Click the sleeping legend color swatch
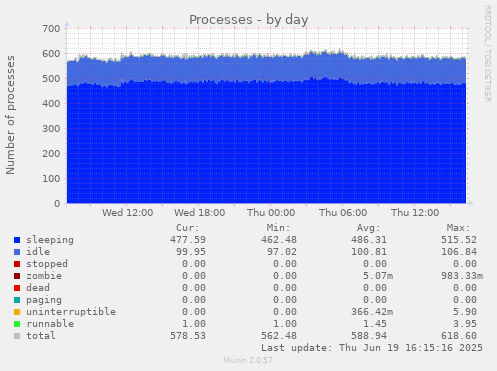This screenshot has width=497, height=371. tap(17, 240)
